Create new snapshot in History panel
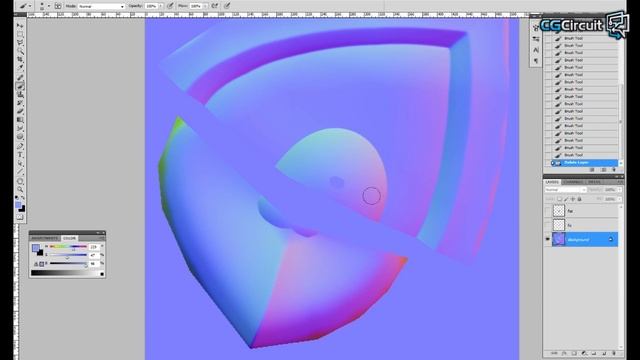This screenshot has width=640, height=360. 603,170
